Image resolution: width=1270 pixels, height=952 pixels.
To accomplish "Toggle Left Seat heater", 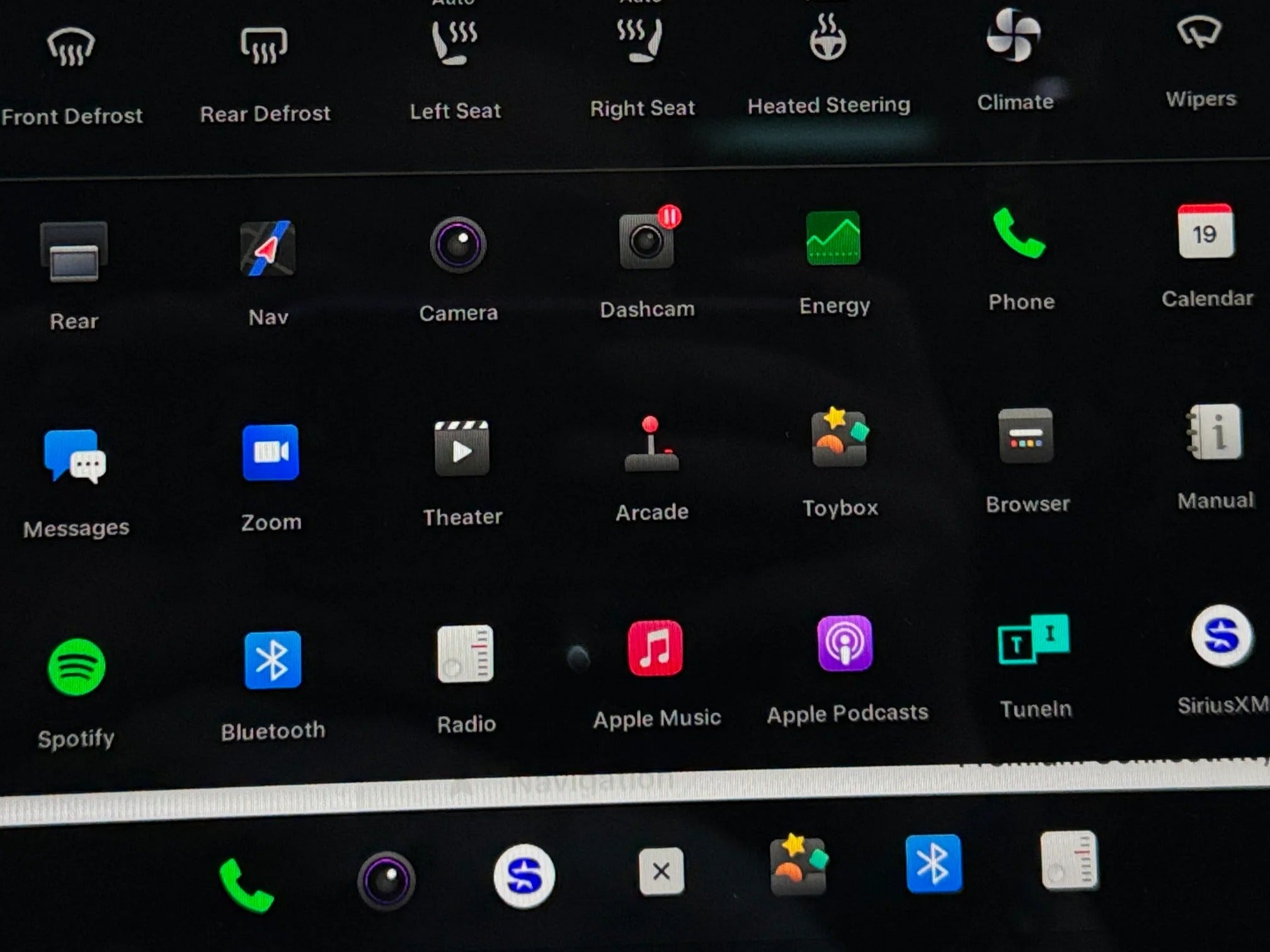I will point(454,42).
